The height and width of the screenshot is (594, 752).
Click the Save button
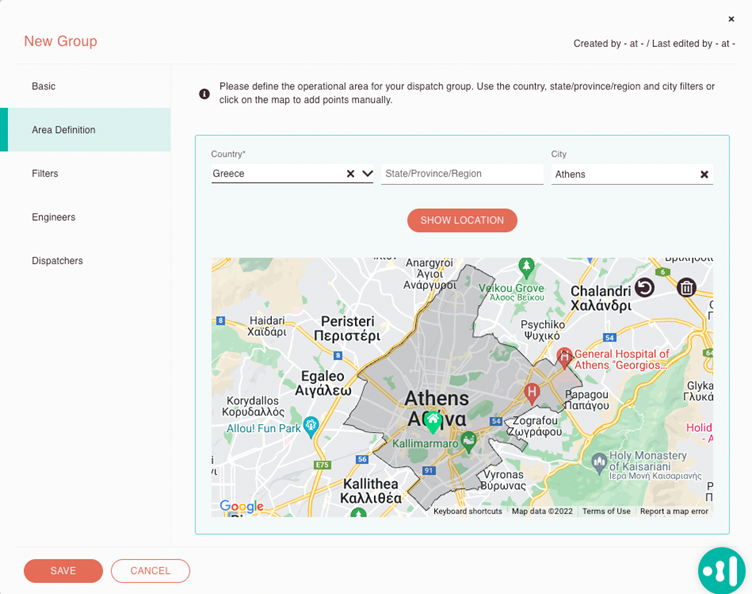(63, 571)
